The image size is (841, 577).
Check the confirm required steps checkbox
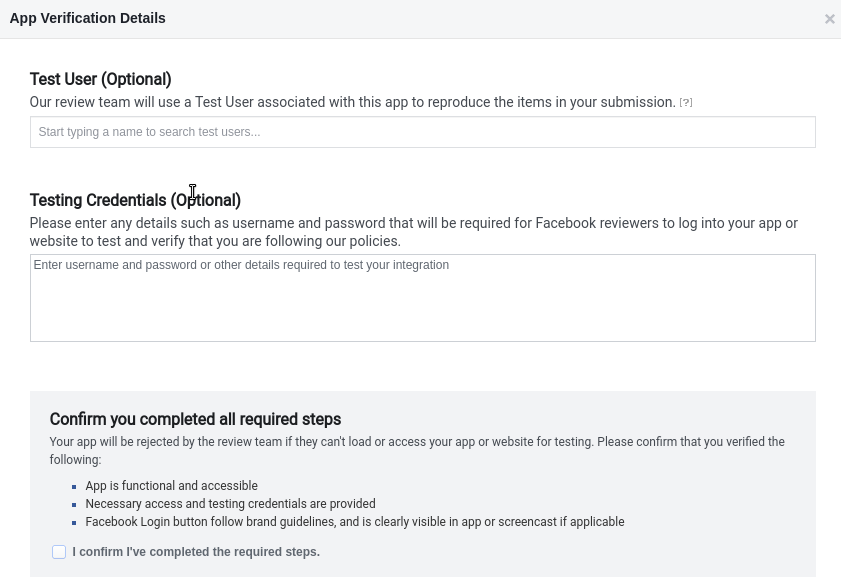[x=59, y=552]
